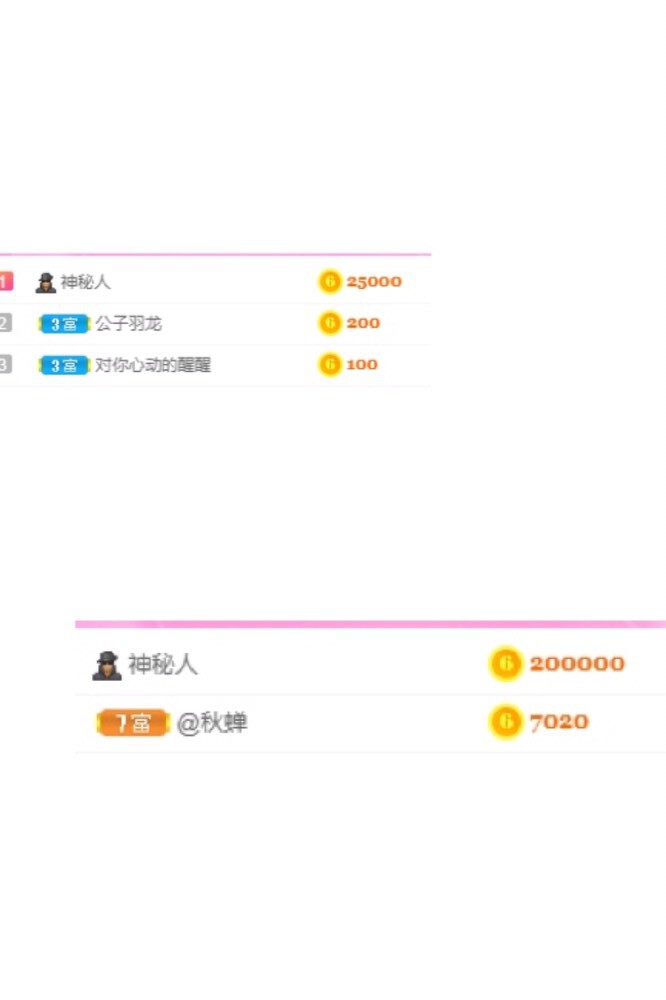Click the gold coin icon beside 7020
The width and height of the screenshot is (666, 1000).
point(505,721)
